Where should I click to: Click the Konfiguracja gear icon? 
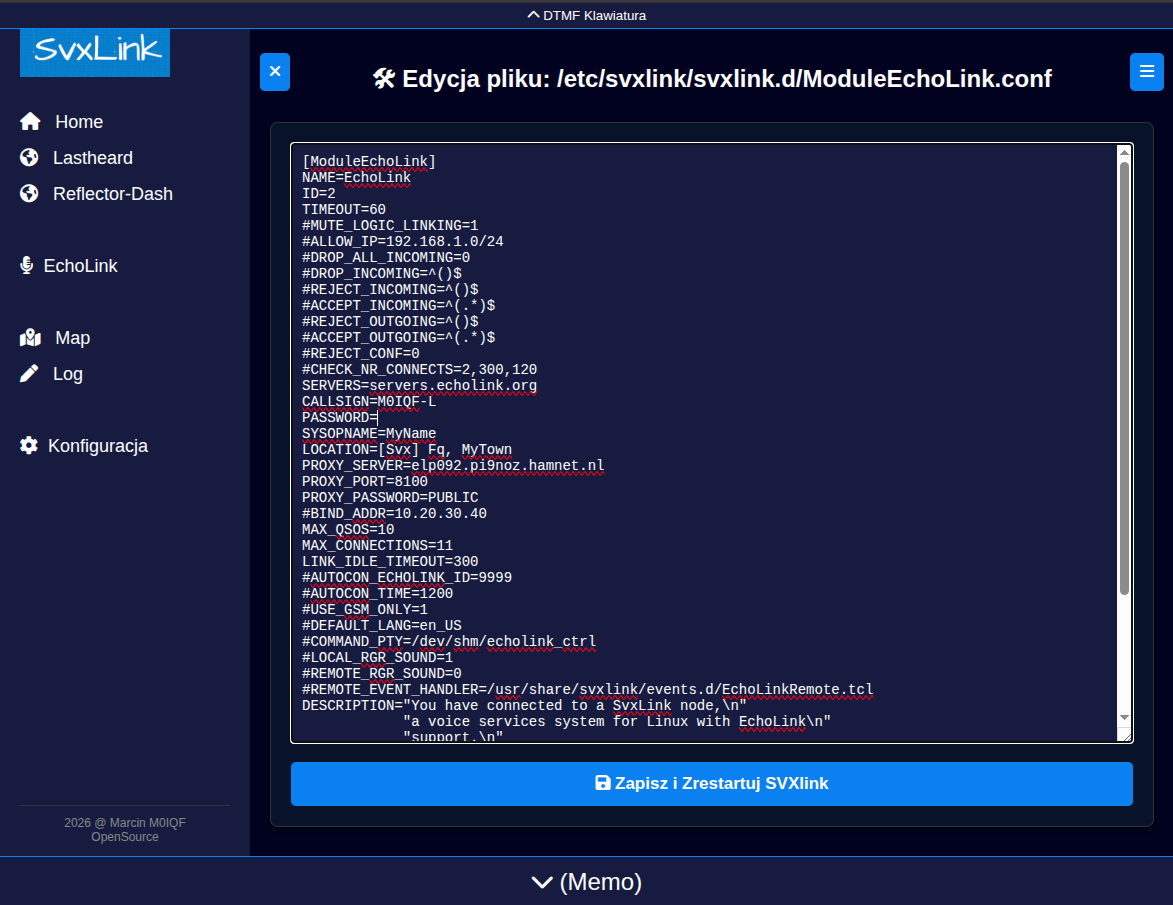pos(29,446)
